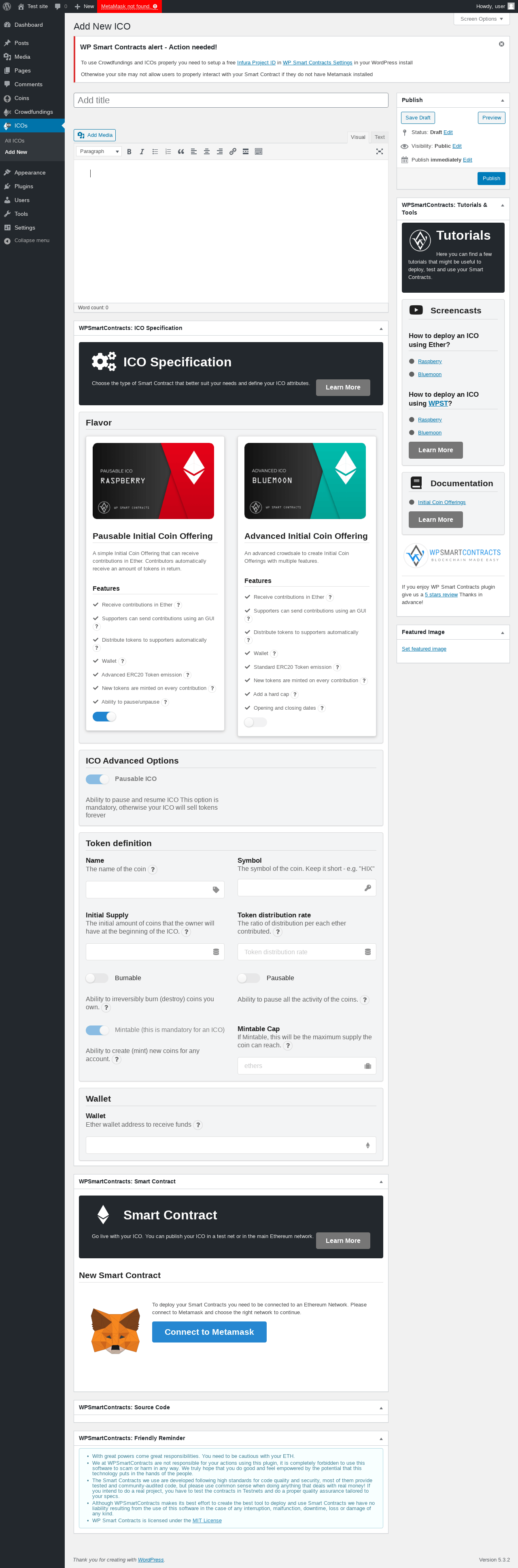Turn on the Burnable token switch

(97, 978)
